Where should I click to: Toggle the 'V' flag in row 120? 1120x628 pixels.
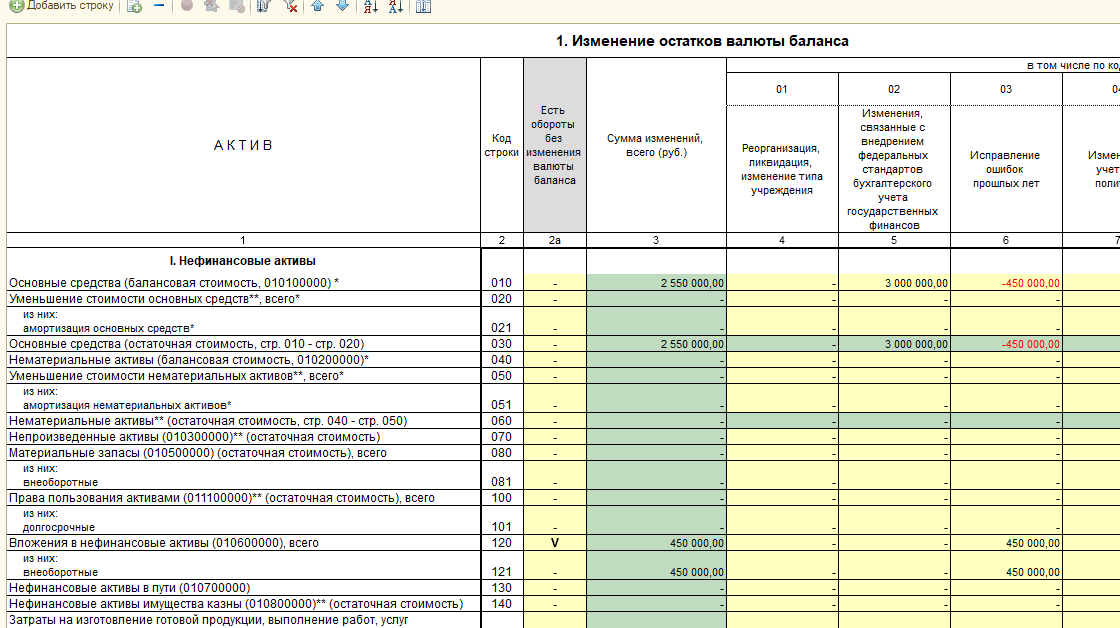pos(555,543)
